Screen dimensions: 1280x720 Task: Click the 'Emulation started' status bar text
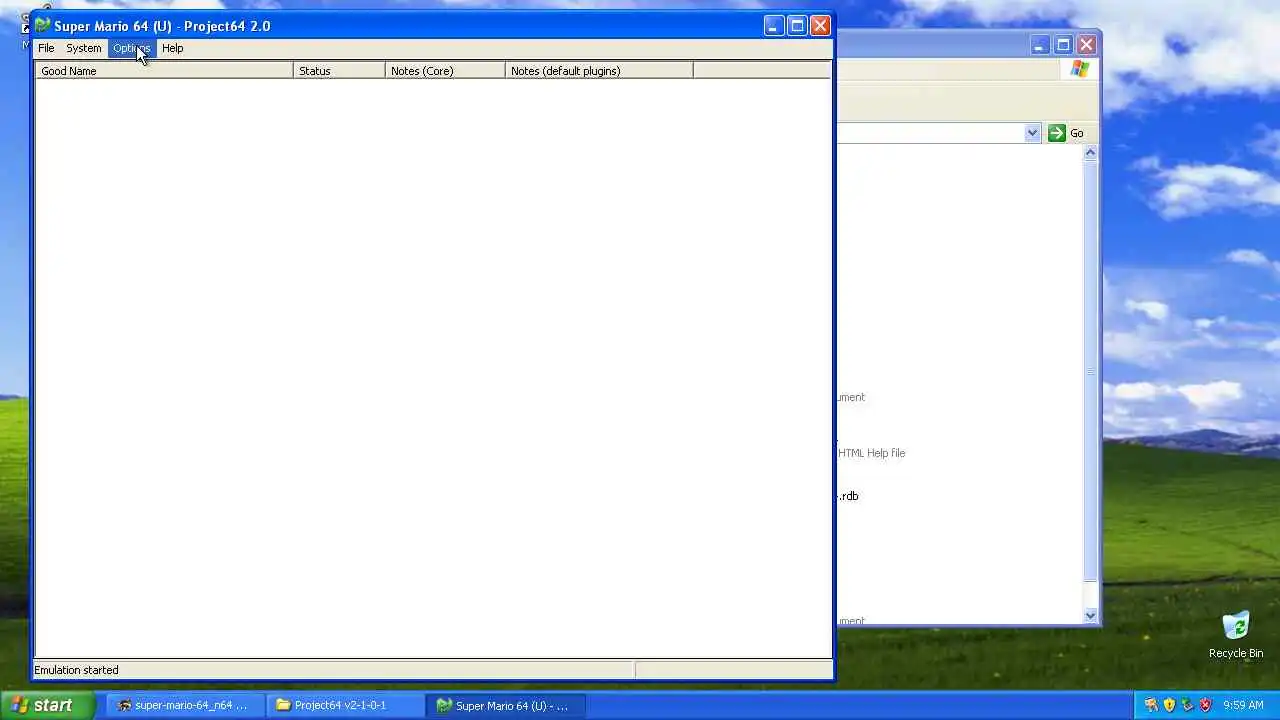click(x=76, y=670)
